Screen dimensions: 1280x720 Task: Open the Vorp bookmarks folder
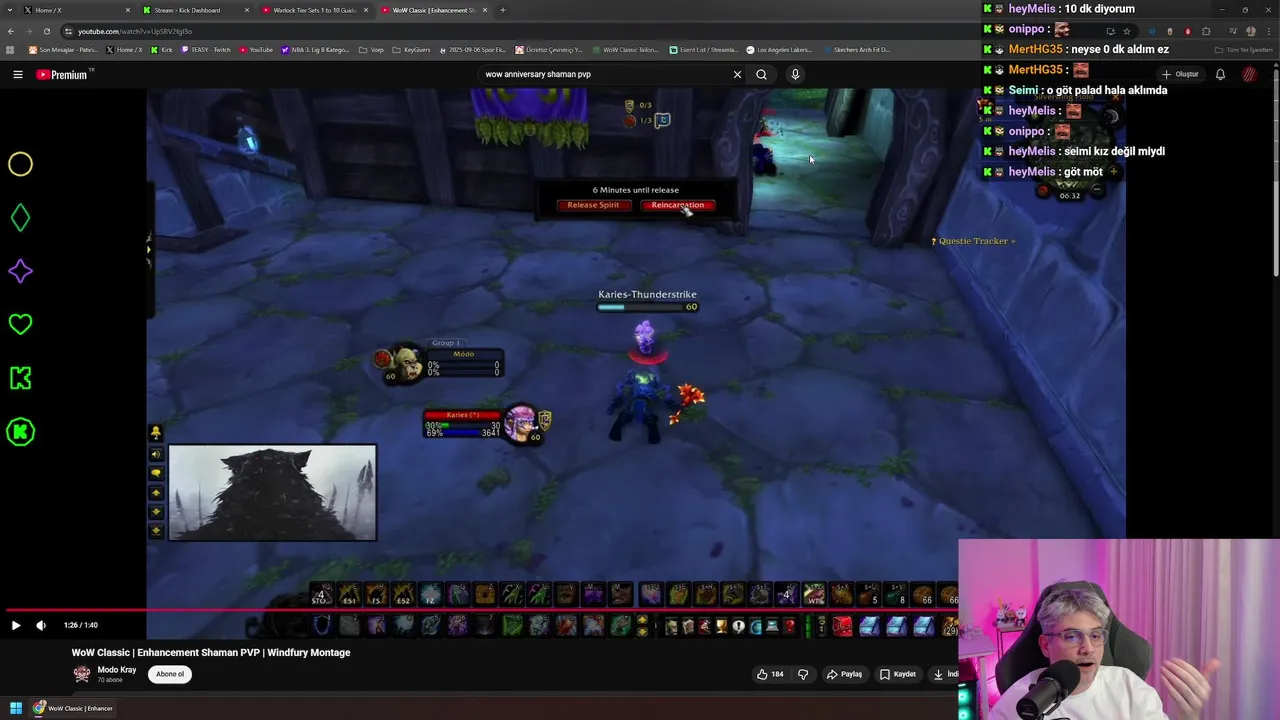click(372, 49)
